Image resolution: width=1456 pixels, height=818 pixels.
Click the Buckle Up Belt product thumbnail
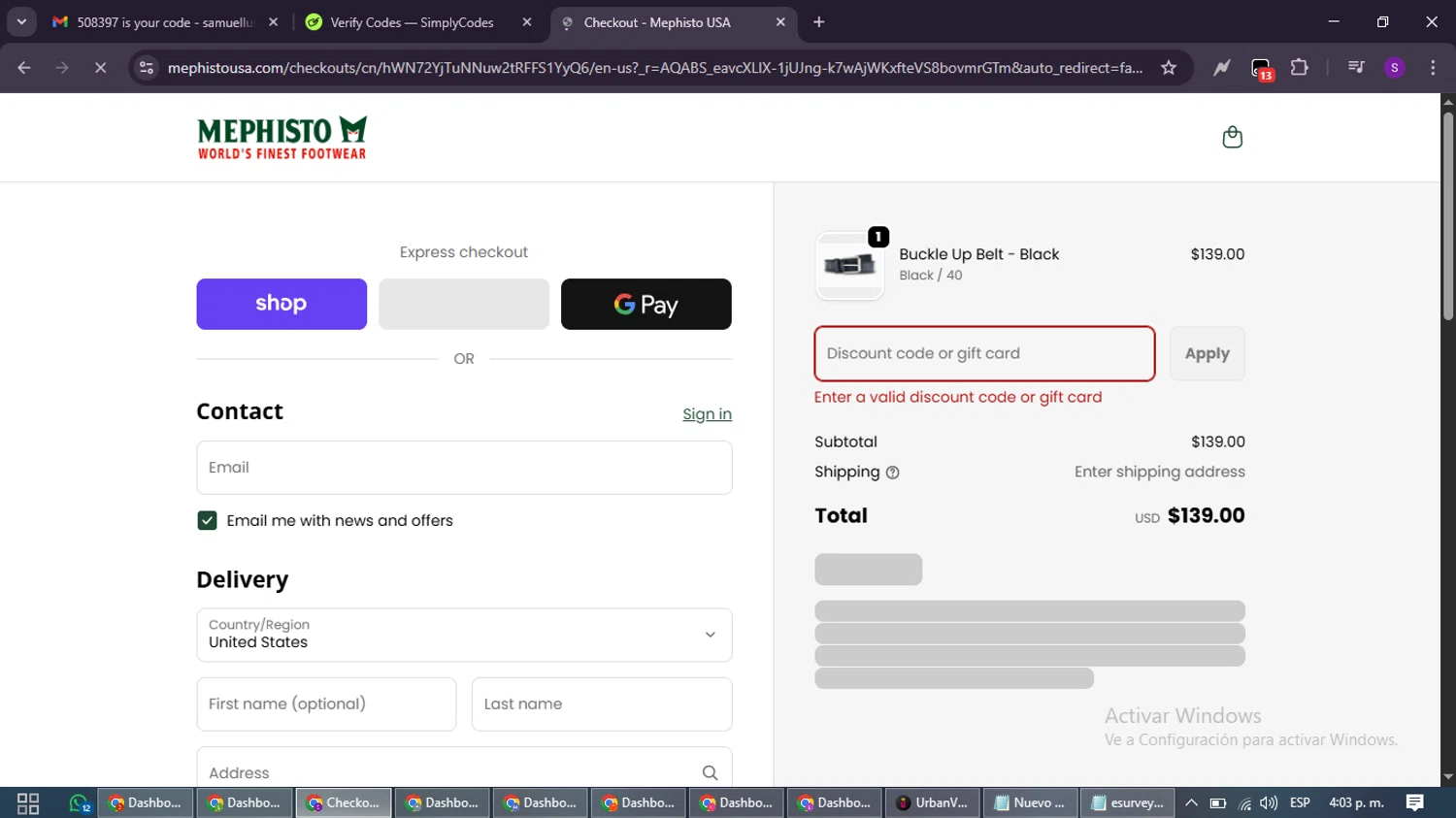849,266
